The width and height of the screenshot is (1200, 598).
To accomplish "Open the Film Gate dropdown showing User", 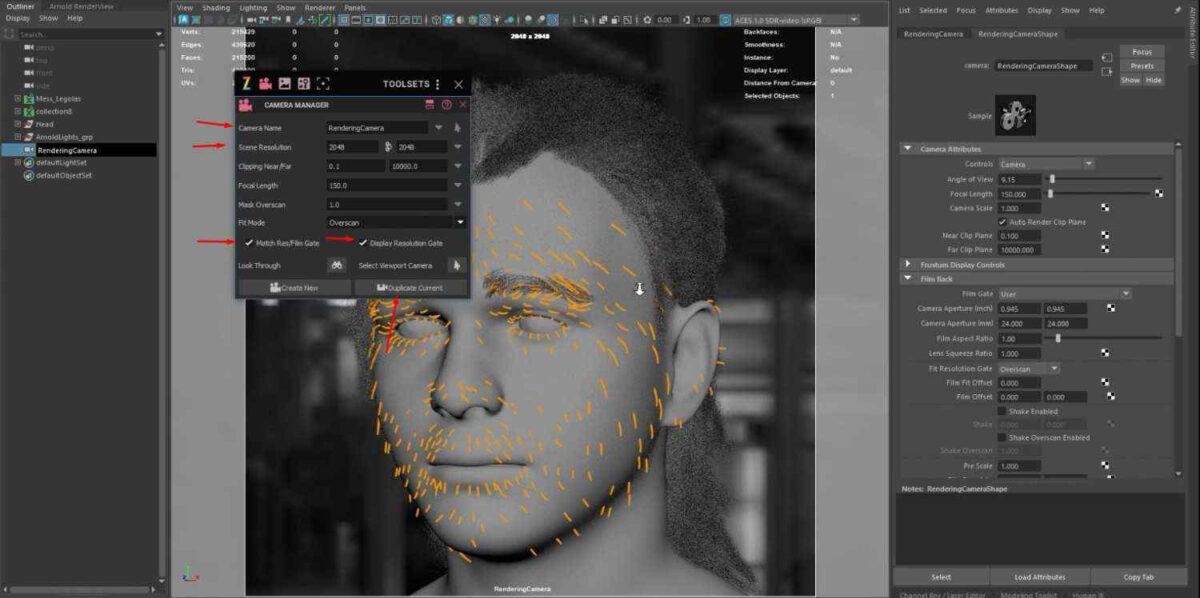I will coord(1063,293).
